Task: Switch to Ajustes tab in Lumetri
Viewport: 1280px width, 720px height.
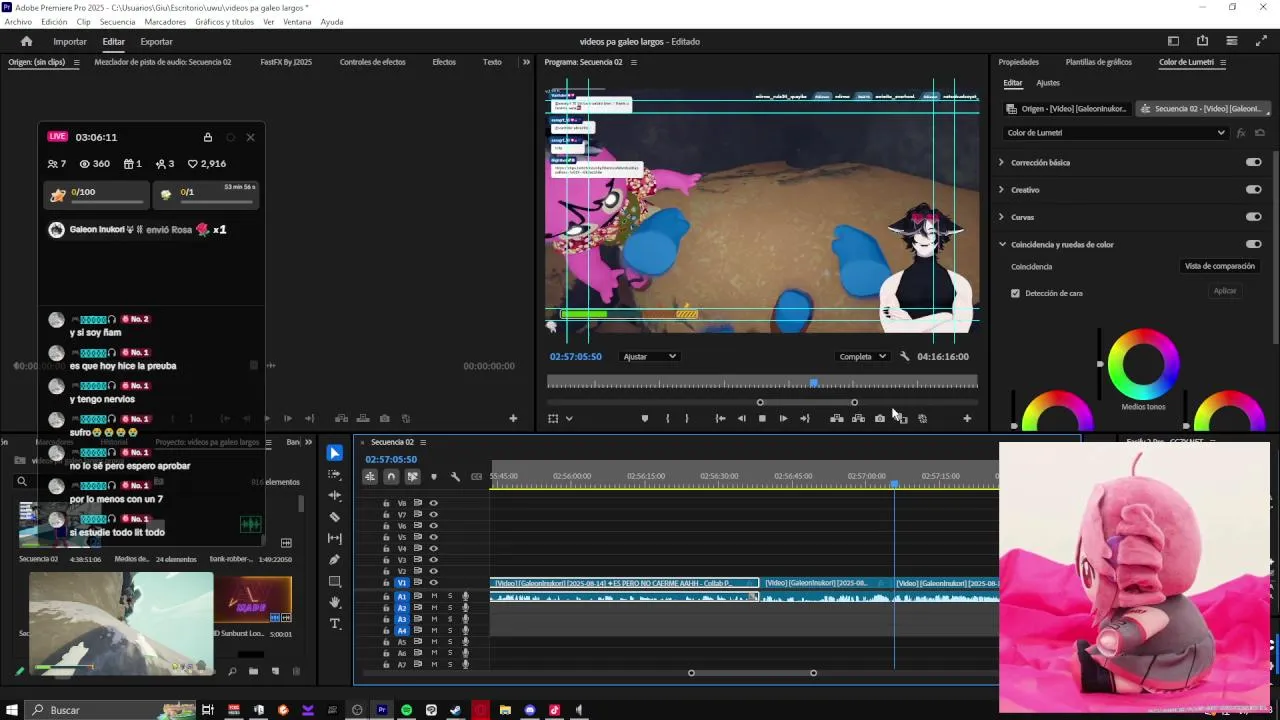Action: click(x=1048, y=83)
